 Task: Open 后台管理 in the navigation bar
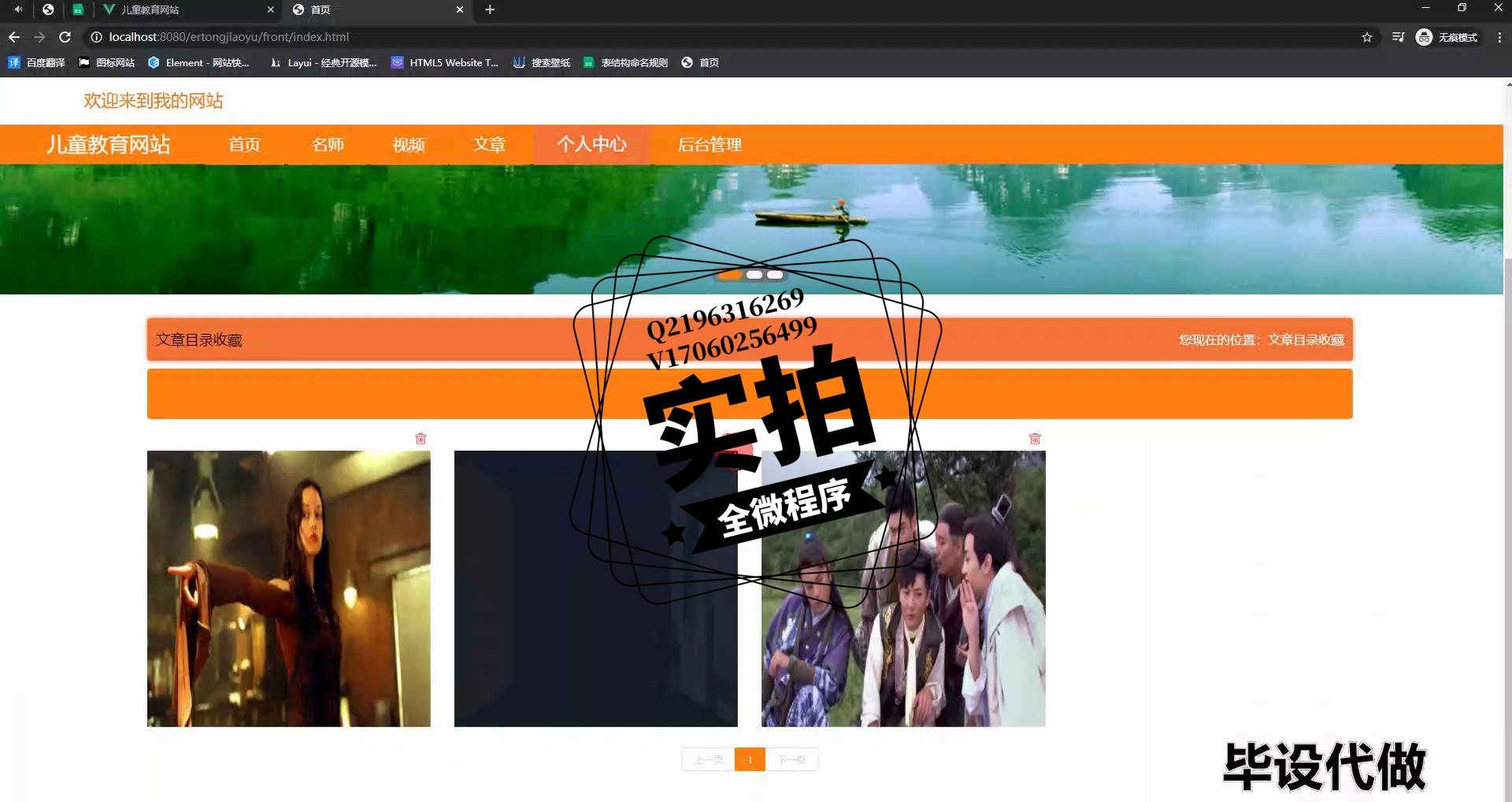(x=710, y=145)
